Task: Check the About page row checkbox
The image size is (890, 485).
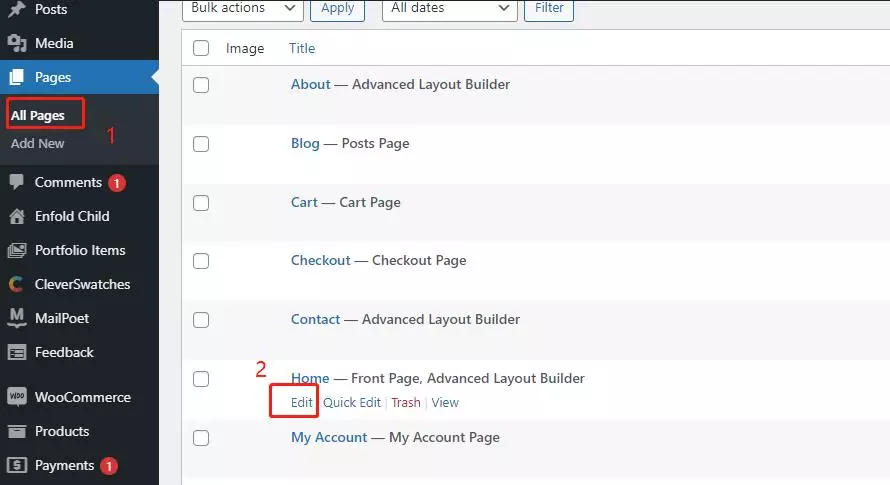Action: [x=201, y=85]
